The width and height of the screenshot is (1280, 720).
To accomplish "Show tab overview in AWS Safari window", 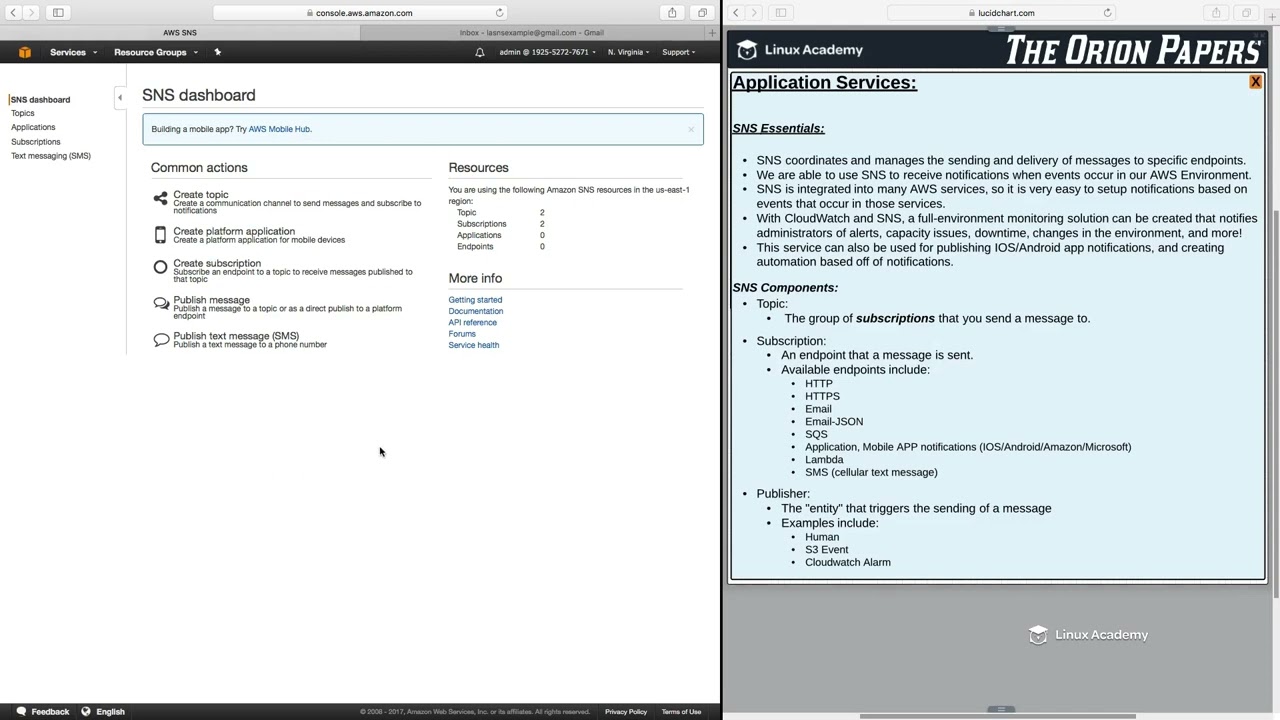I will (x=702, y=13).
